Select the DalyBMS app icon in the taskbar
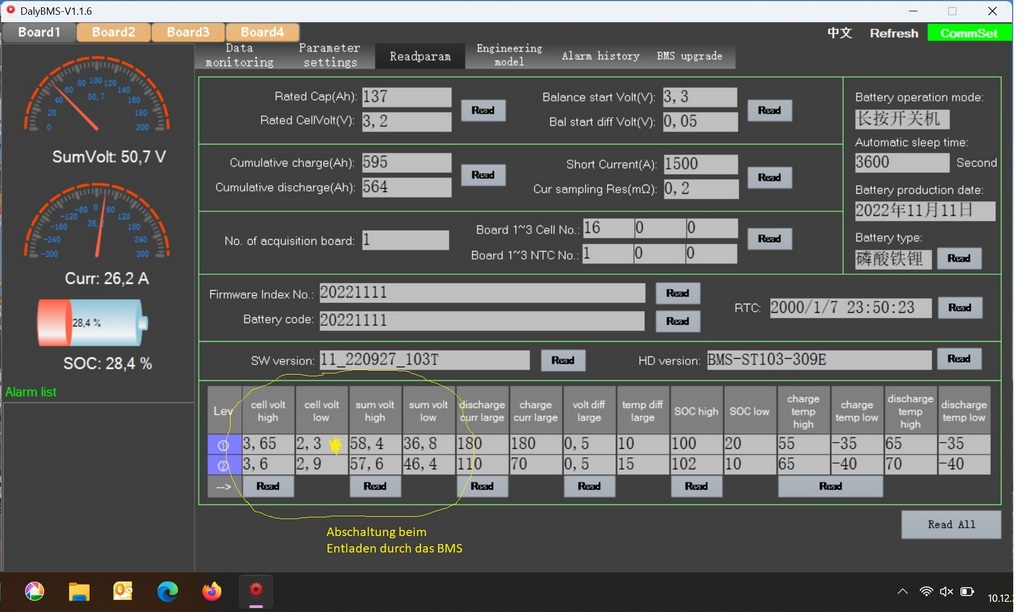This screenshot has height=612, width=1024. 256,591
